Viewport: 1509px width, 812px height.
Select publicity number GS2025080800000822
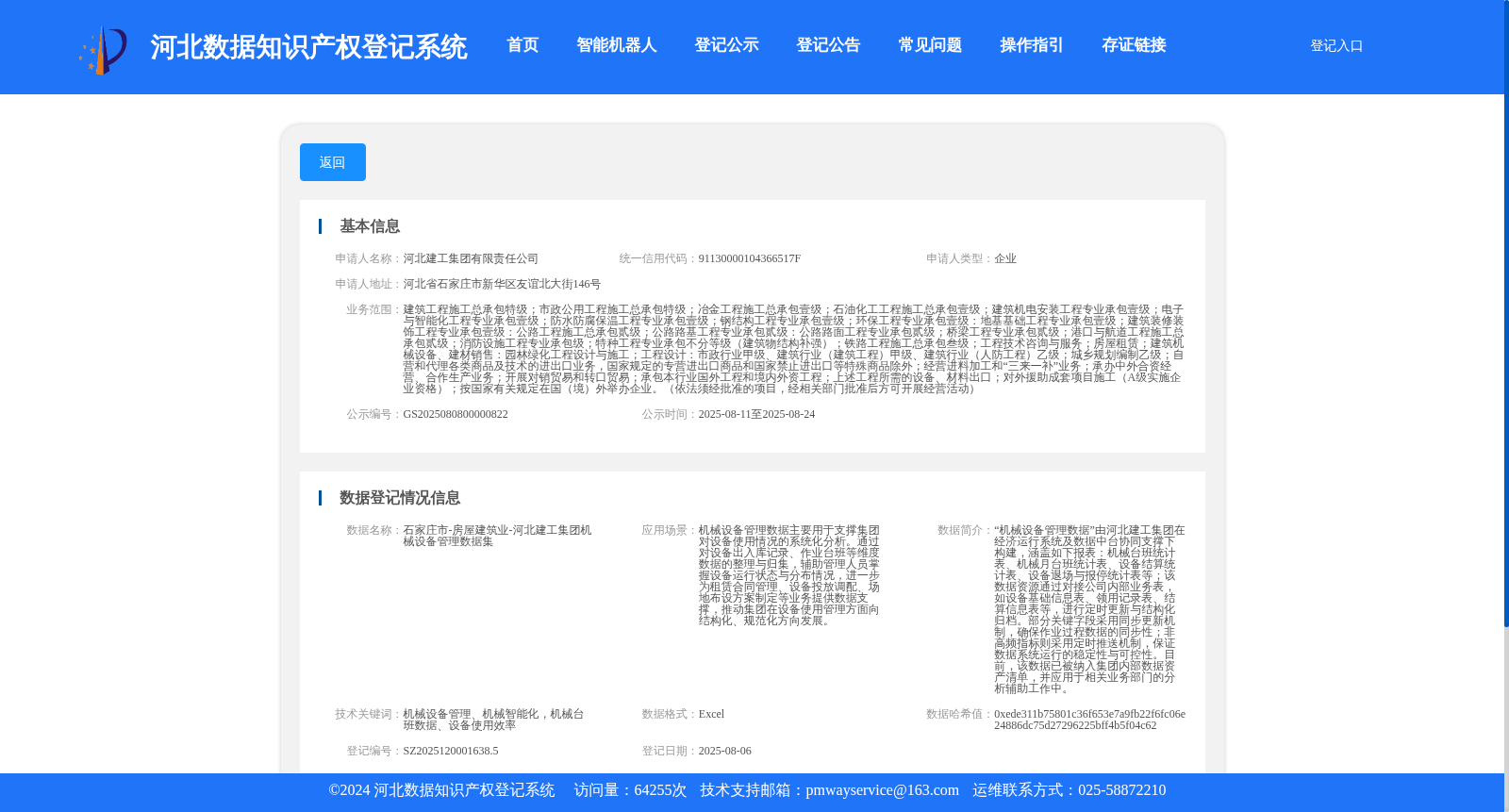(x=456, y=414)
